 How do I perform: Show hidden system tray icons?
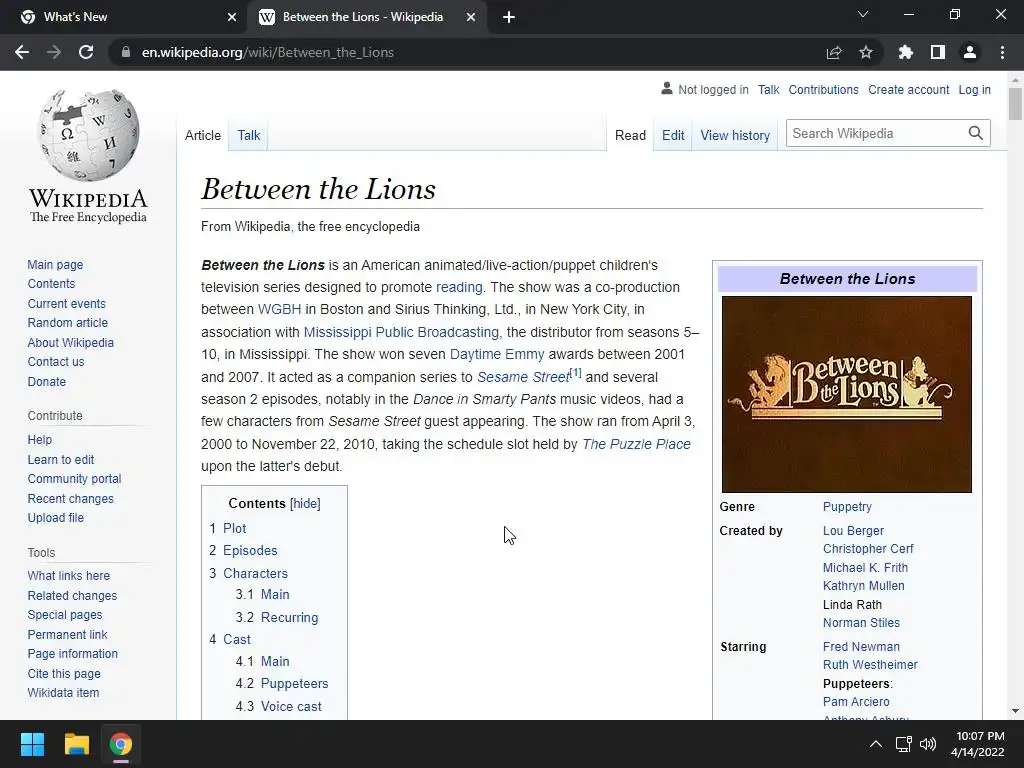pyautogui.click(x=876, y=744)
